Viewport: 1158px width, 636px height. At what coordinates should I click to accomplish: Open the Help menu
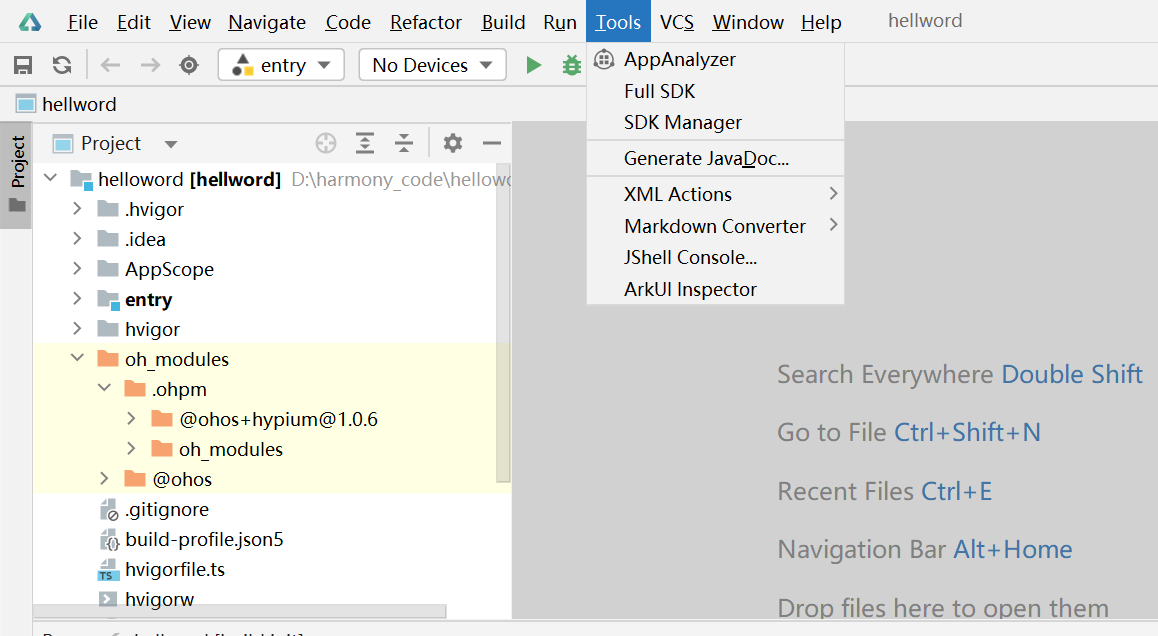tap(821, 22)
